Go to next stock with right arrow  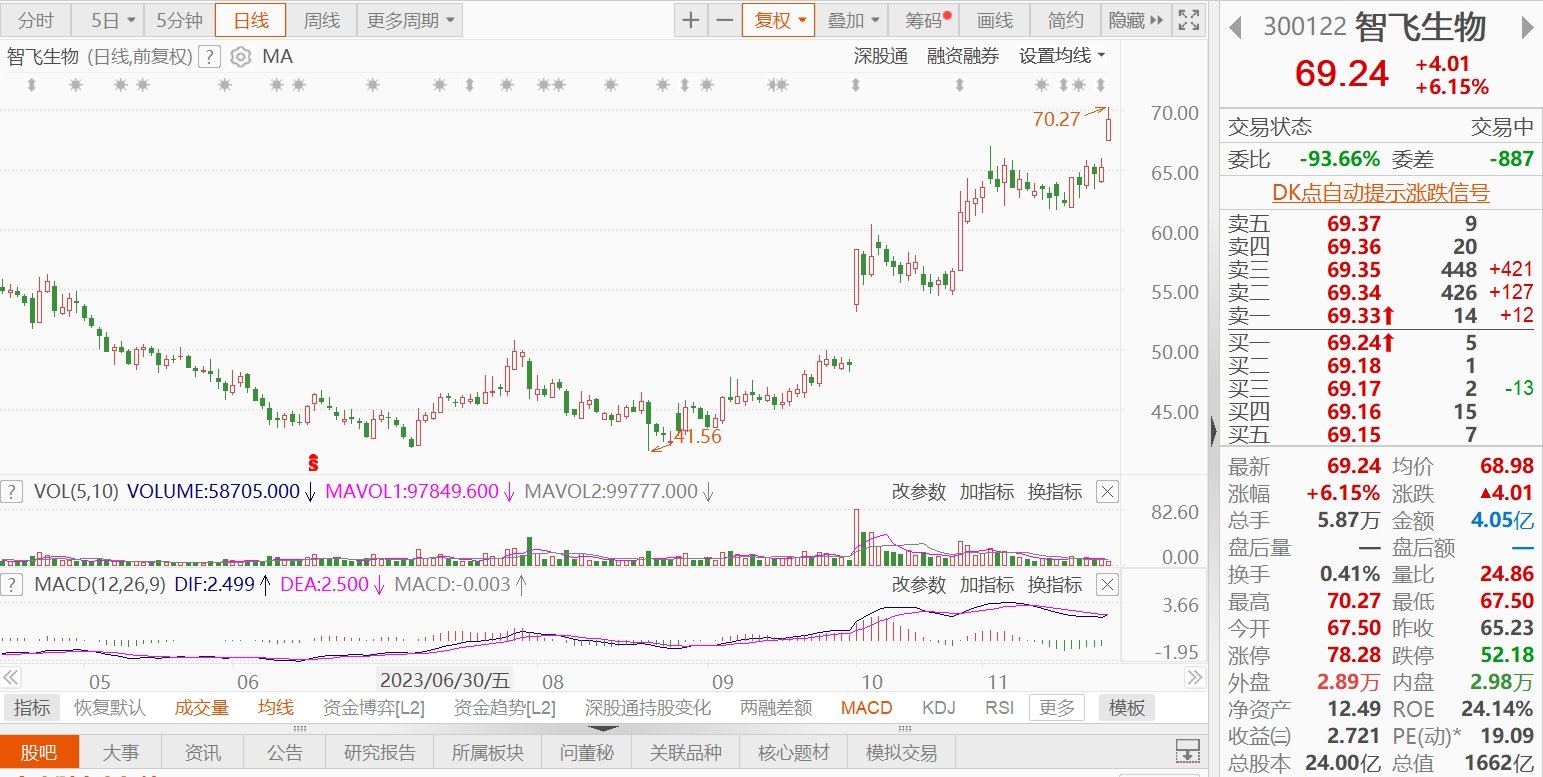1527,28
